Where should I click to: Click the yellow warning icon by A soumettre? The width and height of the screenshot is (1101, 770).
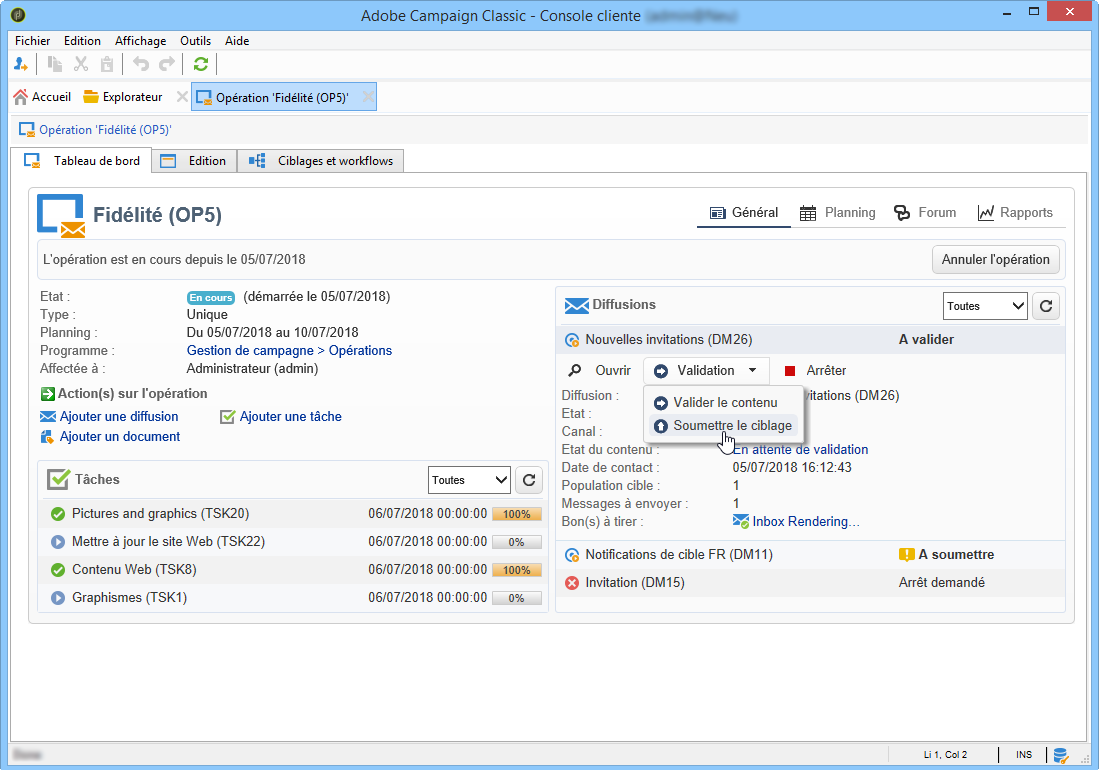[x=906, y=555]
